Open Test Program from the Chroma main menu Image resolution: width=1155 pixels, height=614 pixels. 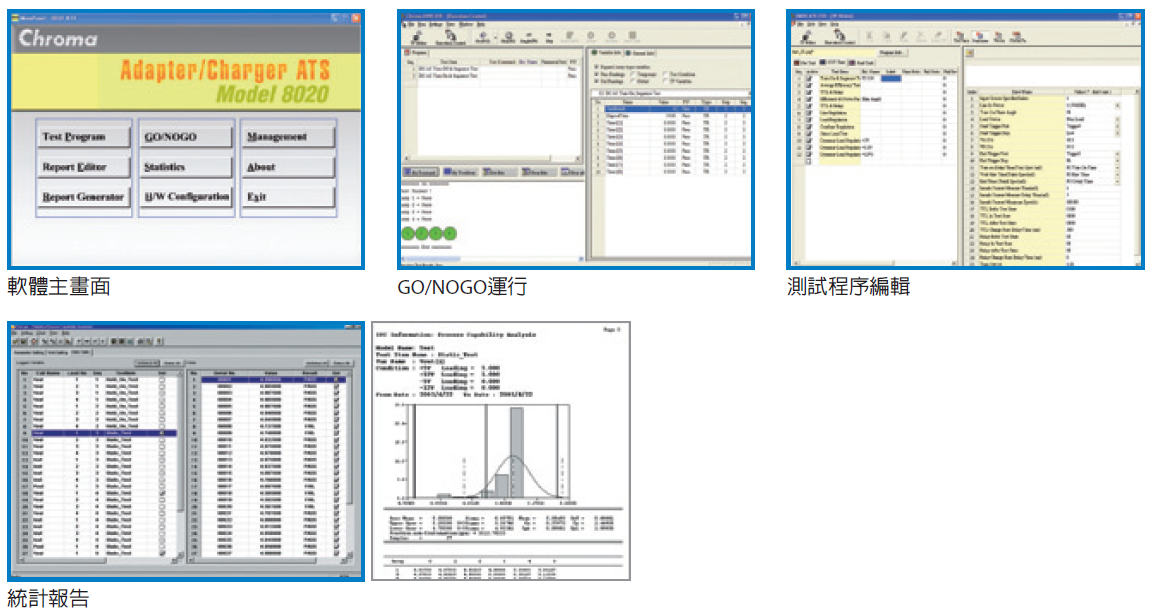click(84, 137)
